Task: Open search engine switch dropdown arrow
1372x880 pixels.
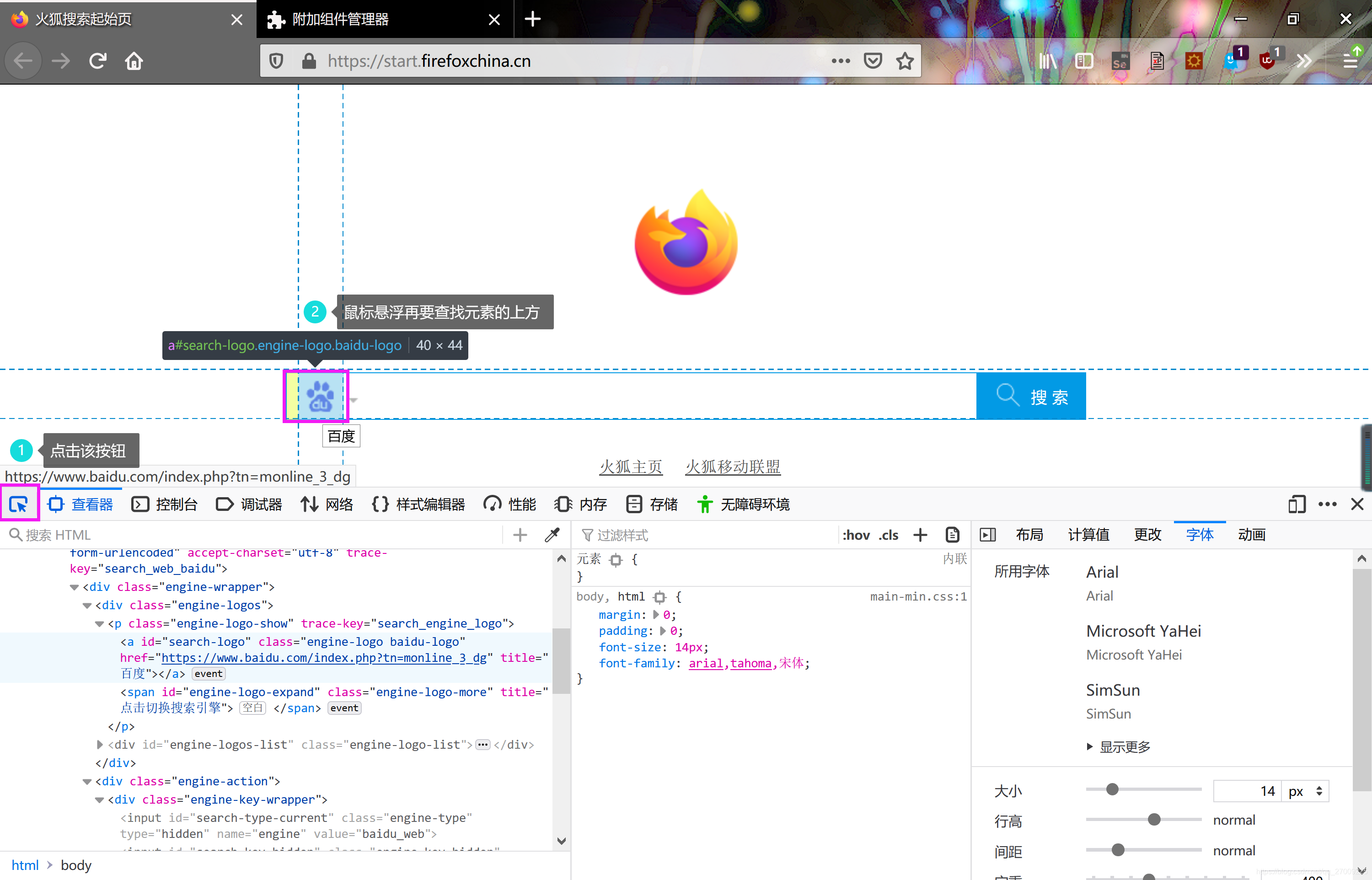Action: (354, 400)
